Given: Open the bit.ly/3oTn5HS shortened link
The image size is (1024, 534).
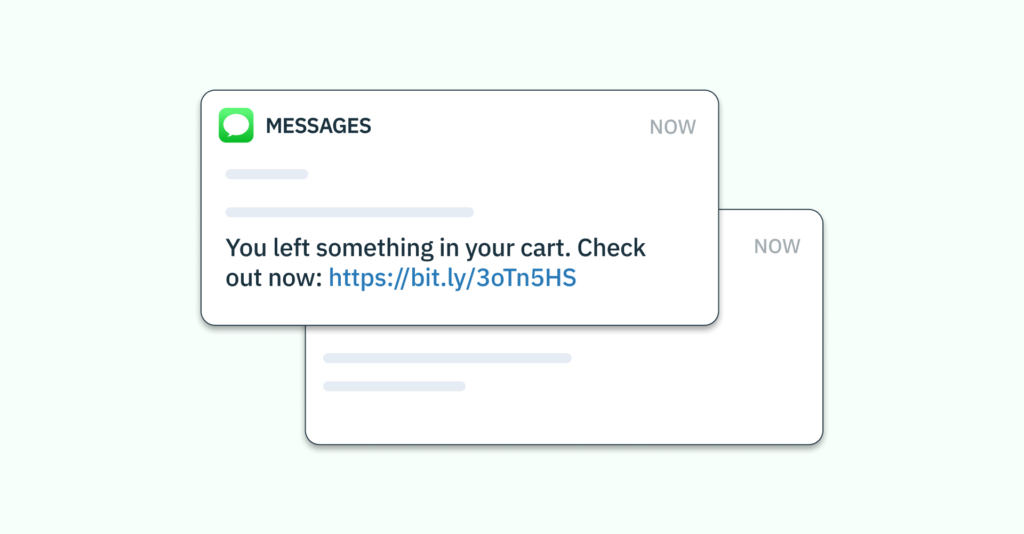Looking at the screenshot, I should tap(452, 279).
